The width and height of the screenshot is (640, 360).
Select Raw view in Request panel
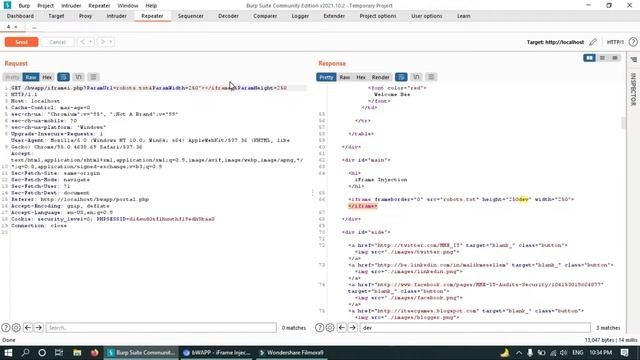pos(31,77)
